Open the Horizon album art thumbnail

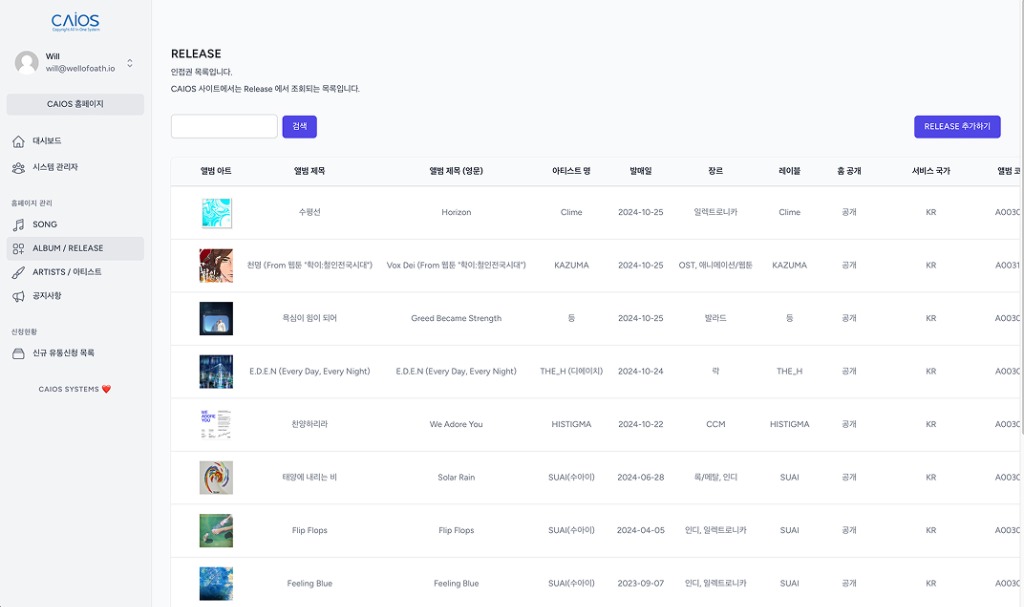[x=216, y=213]
